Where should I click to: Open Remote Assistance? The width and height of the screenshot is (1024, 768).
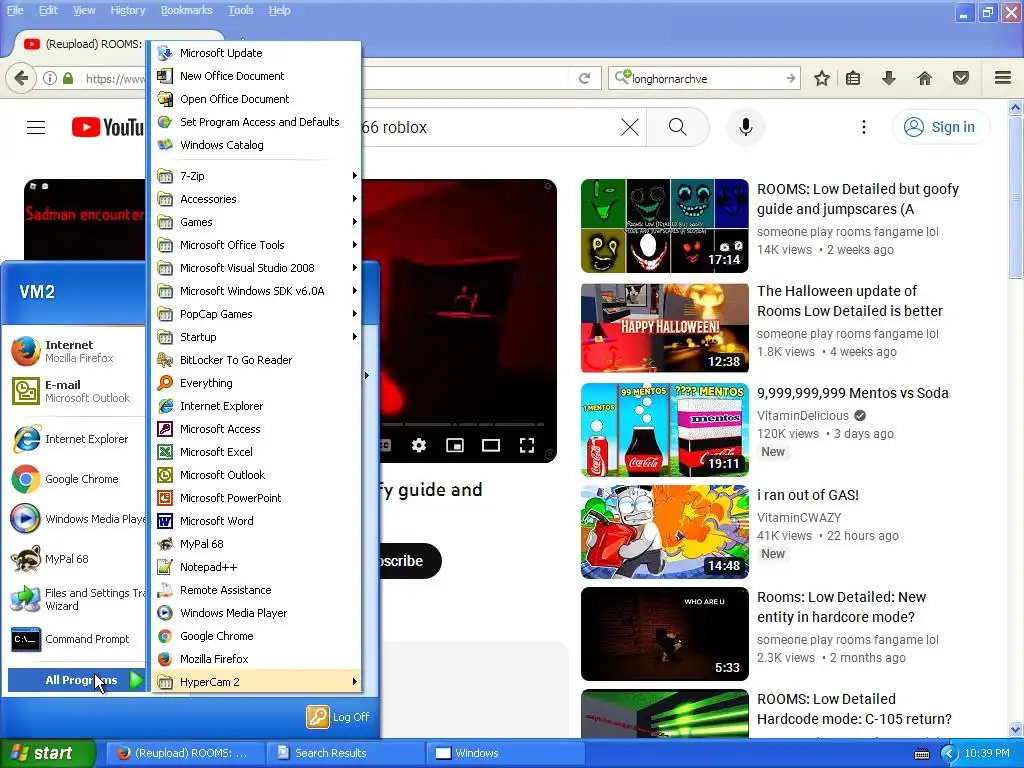click(256, 590)
